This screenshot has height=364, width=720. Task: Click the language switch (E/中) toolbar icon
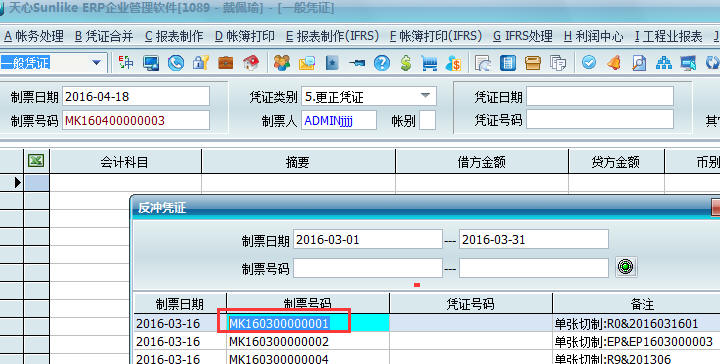tap(126, 62)
